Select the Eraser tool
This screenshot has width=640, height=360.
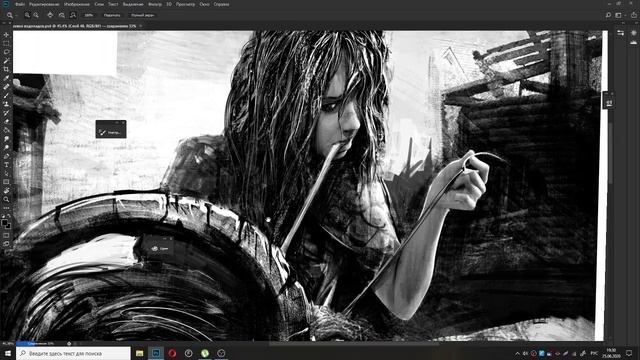6,121
